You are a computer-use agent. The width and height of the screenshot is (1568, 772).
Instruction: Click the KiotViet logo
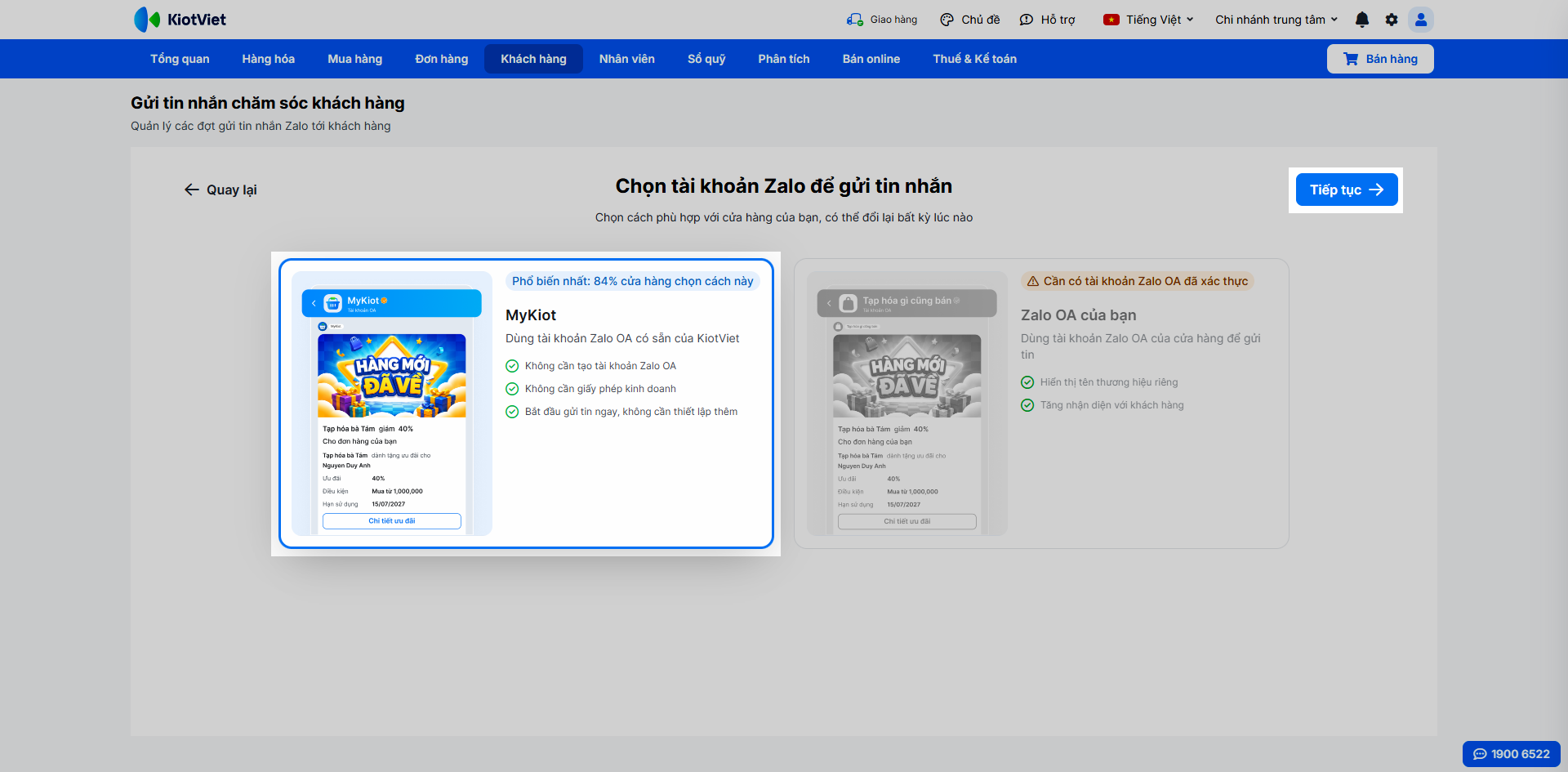(180, 20)
